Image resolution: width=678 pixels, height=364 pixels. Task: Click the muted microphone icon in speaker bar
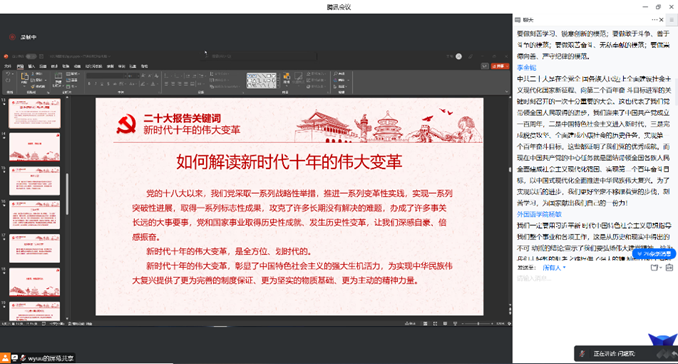click(582, 354)
